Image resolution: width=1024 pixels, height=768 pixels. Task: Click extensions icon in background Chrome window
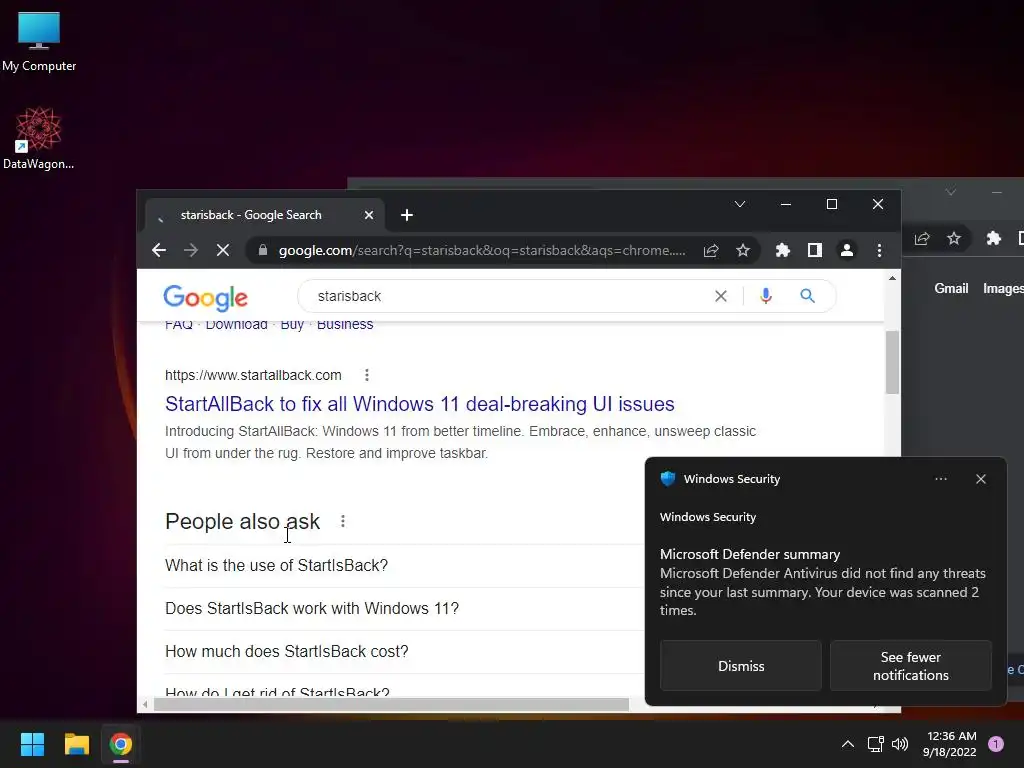click(x=993, y=238)
